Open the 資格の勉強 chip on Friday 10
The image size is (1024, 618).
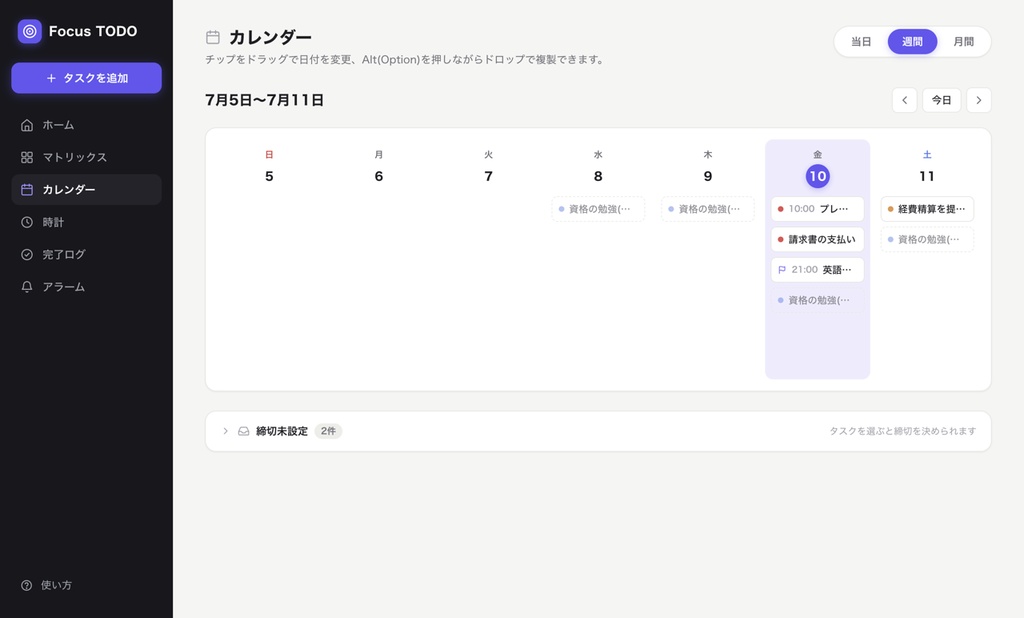[x=818, y=300]
